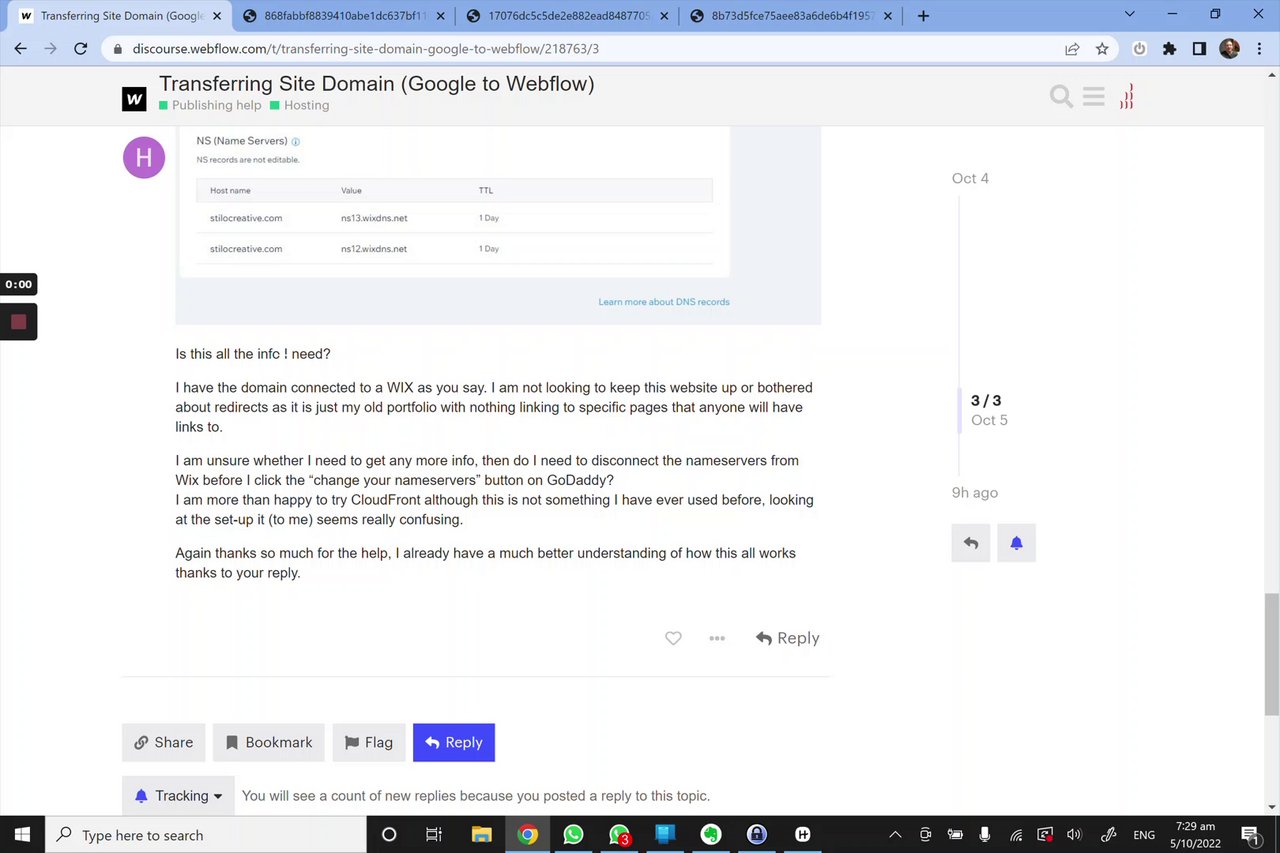Click the Bookmark button

[269, 742]
